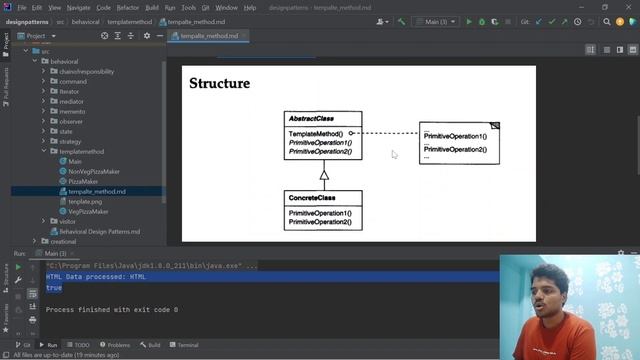Image resolution: width=640 pixels, height=360 pixels.
Task: Print the Run console output
Action: [x=33, y=320]
